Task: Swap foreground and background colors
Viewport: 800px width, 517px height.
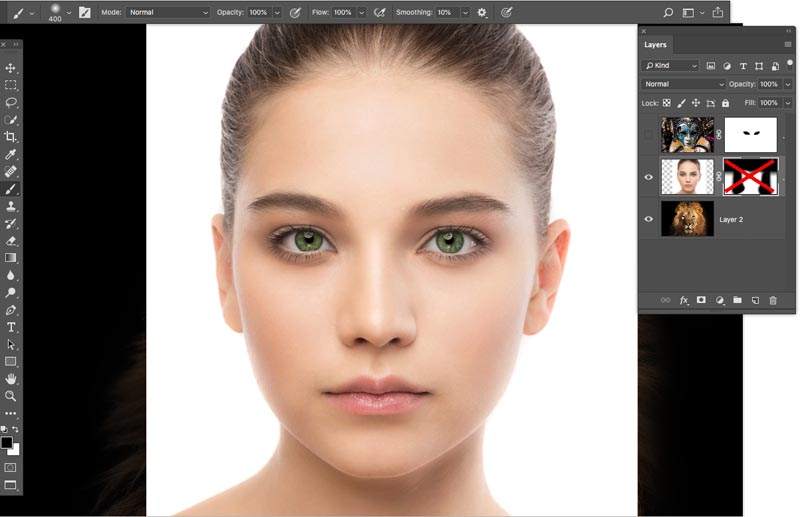Action: (15, 429)
